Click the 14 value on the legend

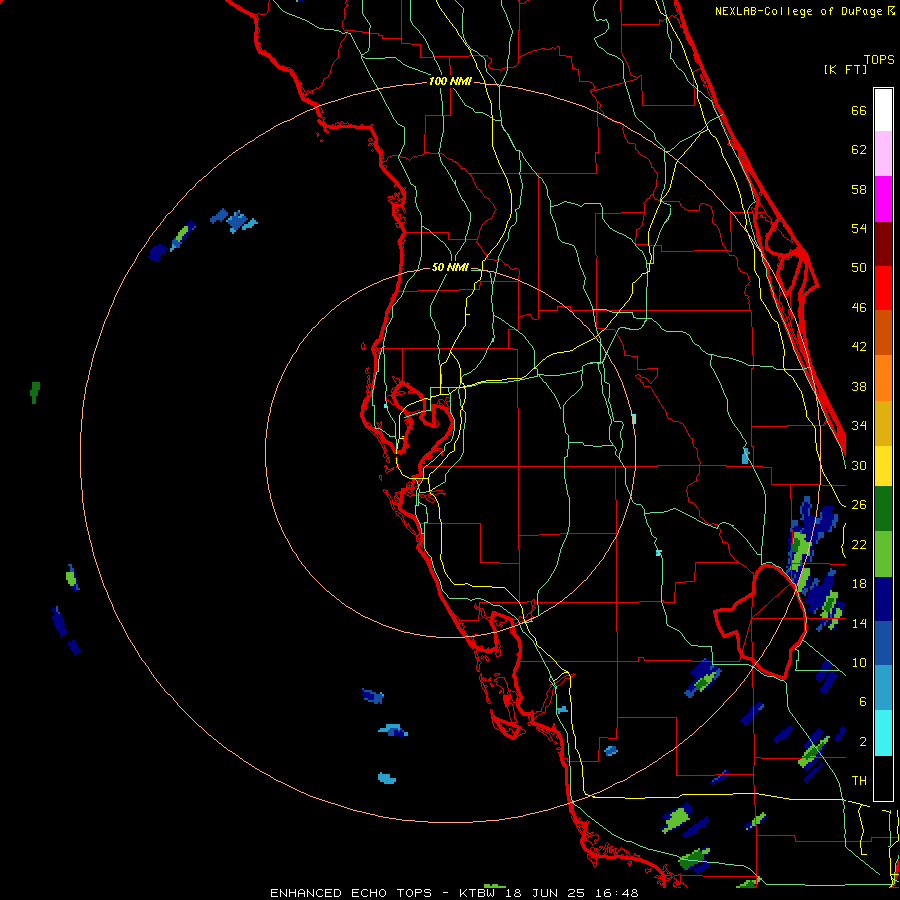pyautogui.click(x=859, y=623)
